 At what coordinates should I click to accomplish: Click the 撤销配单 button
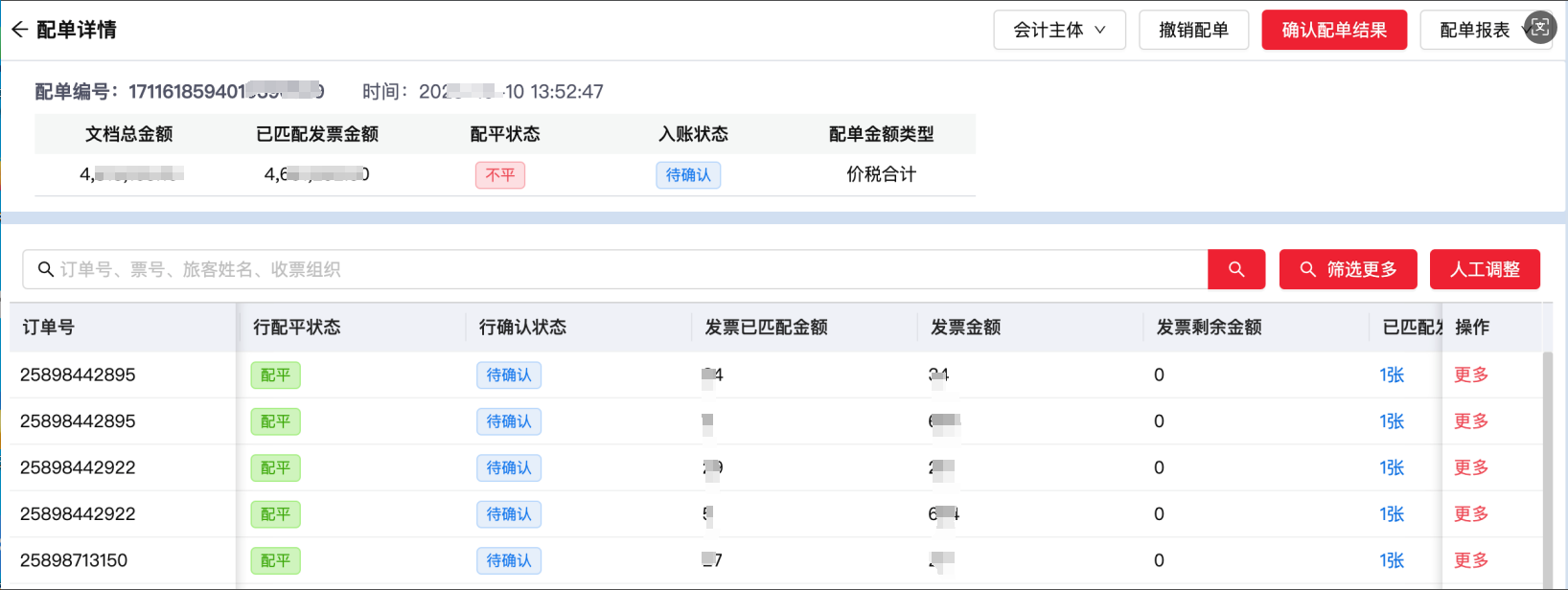[1193, 30]
